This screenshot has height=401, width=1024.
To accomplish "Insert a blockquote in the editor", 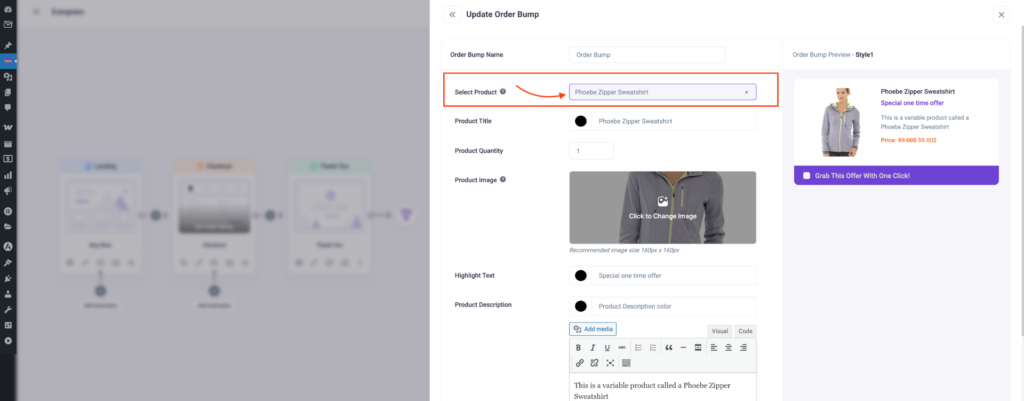I will (668, 347).
